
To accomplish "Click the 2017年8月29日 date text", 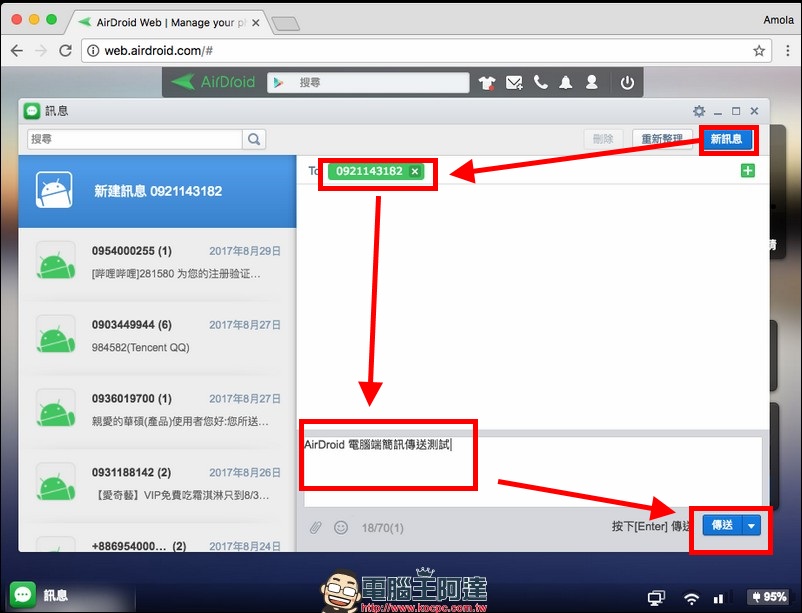I will click(245, 251).
